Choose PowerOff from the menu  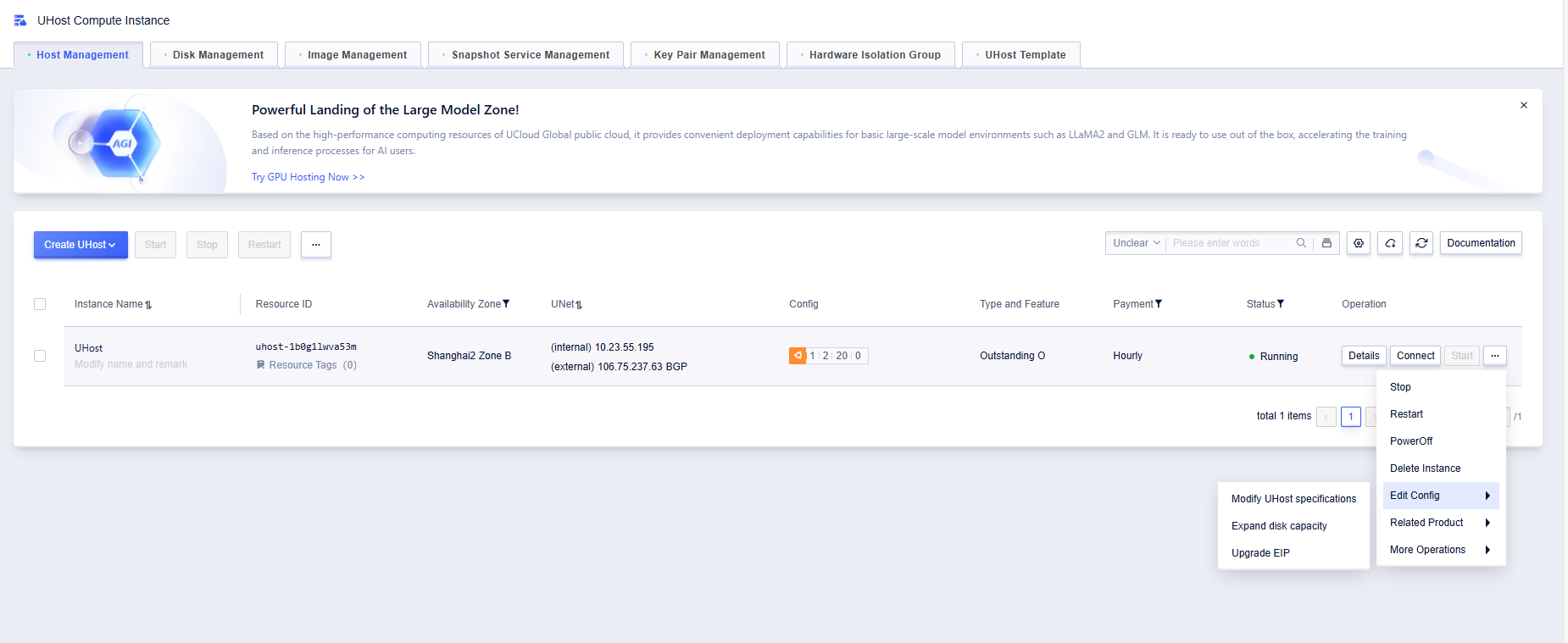pos(1441,441)
